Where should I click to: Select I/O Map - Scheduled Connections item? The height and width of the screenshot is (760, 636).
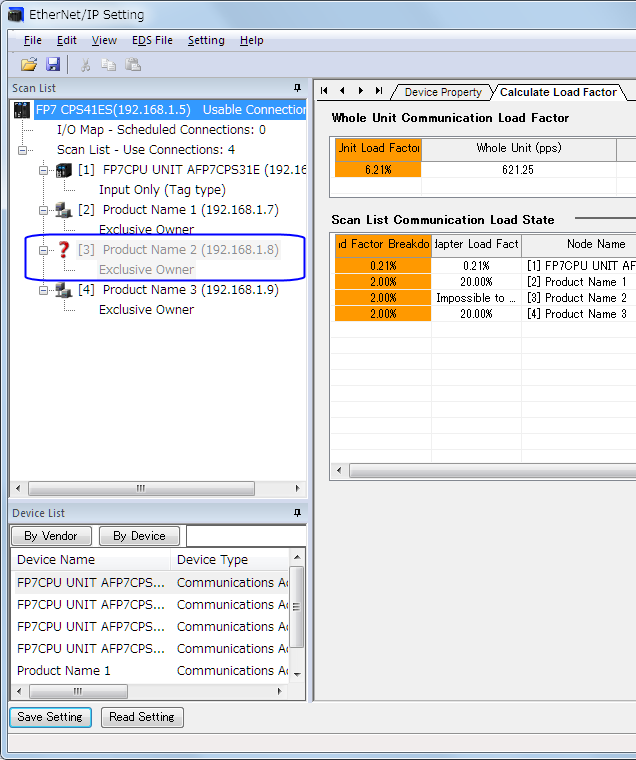pos(160,130)
